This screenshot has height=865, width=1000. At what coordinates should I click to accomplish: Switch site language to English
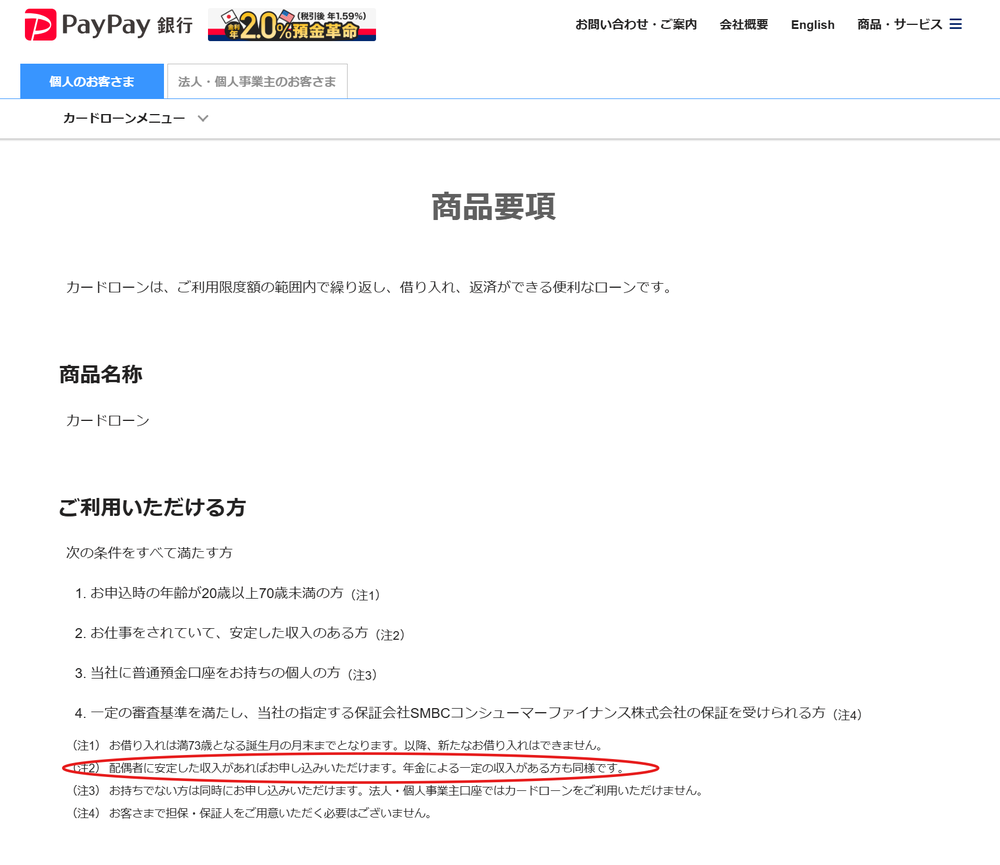point(812,25)
